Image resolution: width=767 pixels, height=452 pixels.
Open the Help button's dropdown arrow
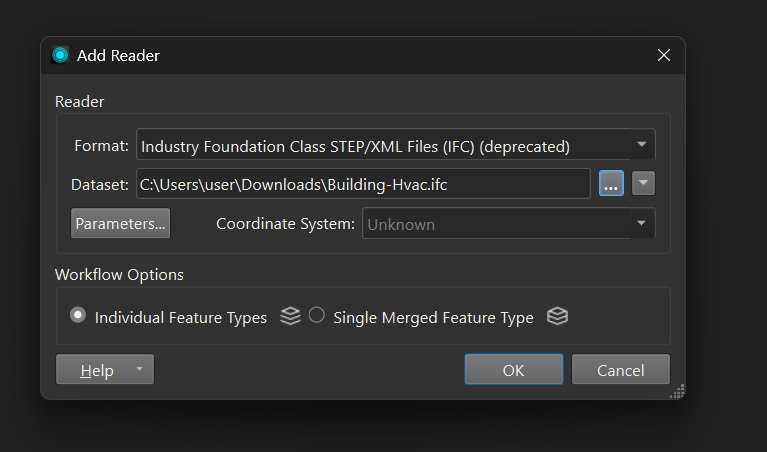(139, 369)
